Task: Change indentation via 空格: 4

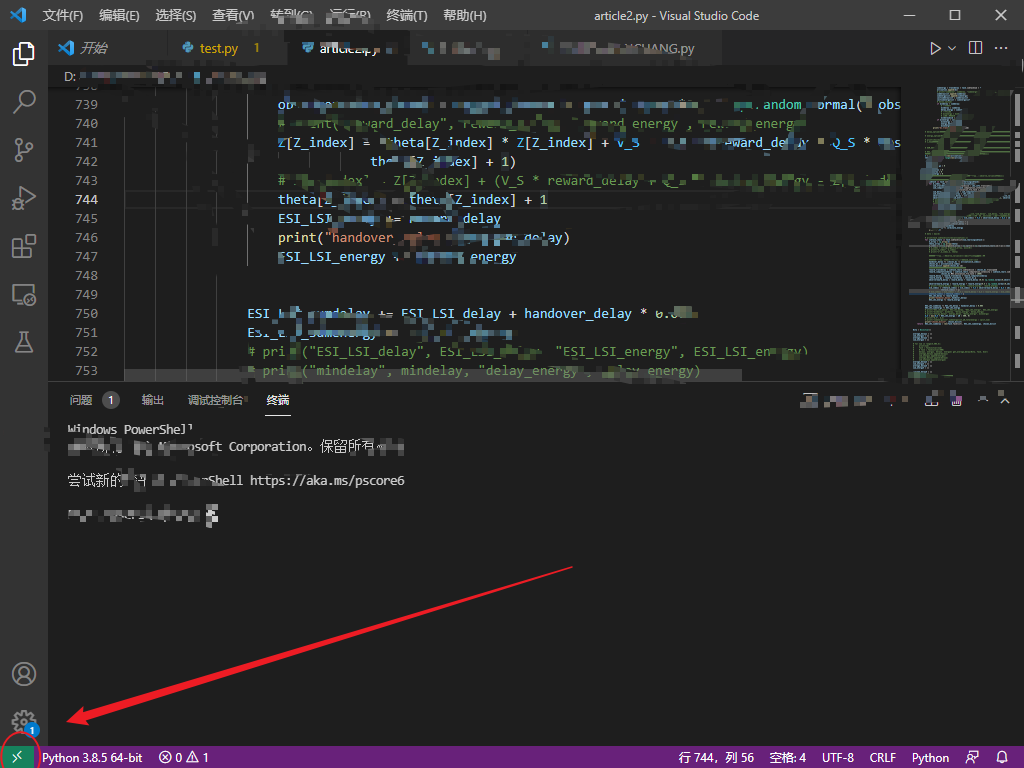Action: pyautogui.click(x=788, y=758)
